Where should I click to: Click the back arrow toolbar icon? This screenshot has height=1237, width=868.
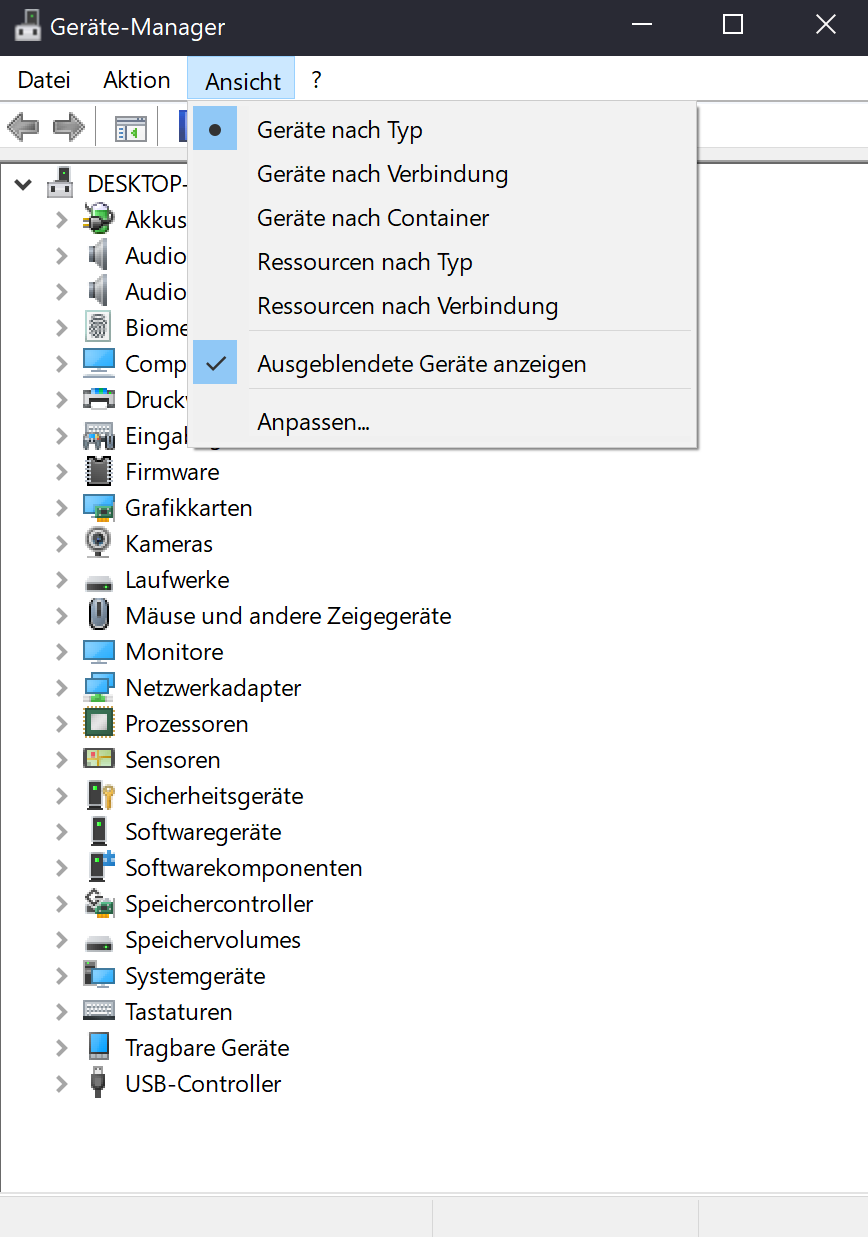click(22, 127)
